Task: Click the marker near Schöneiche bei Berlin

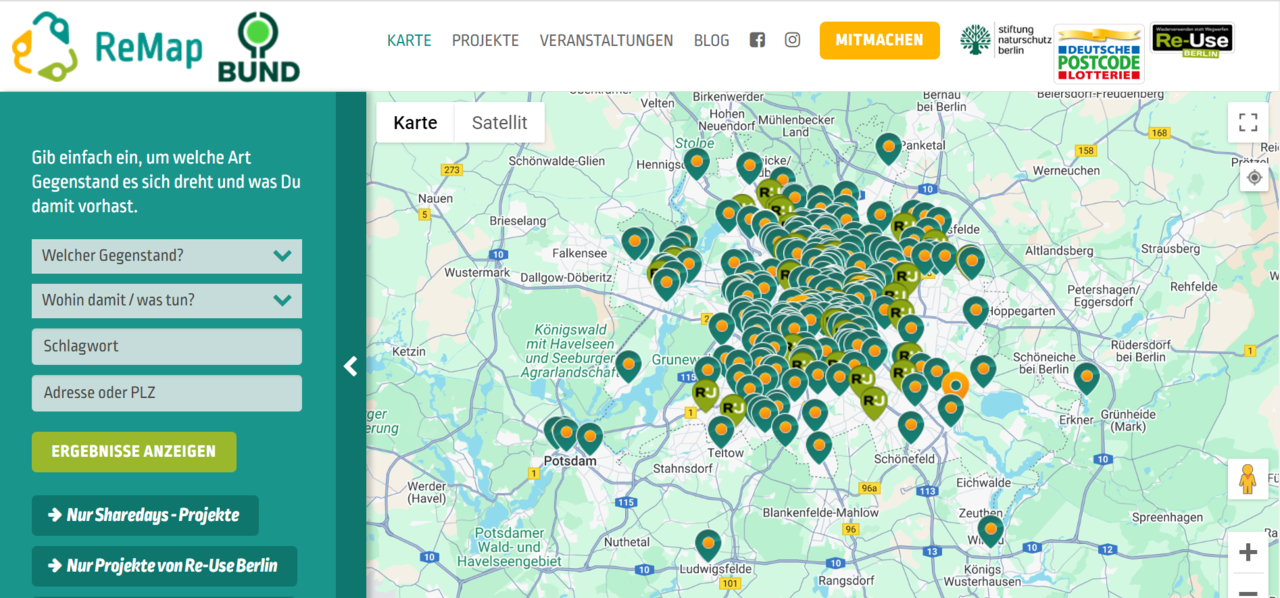Action: point(1086,377)
